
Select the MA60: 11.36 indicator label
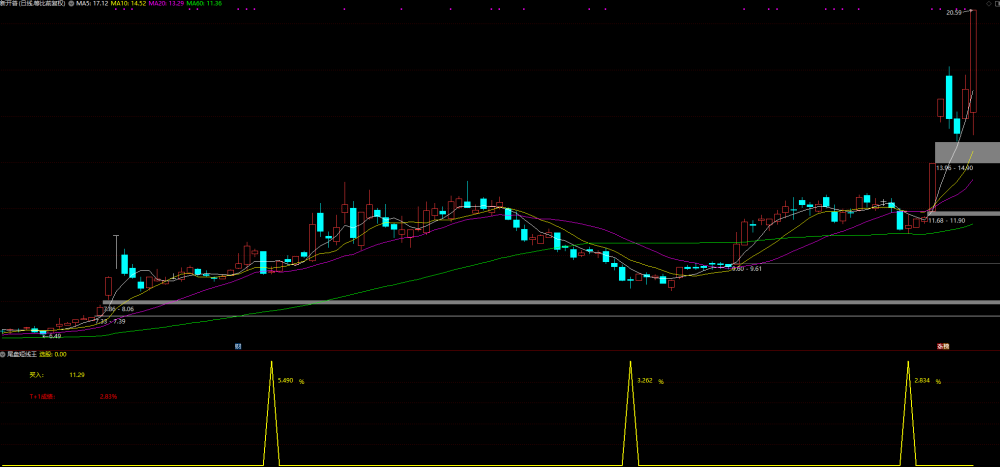click(x=204, y=3)
